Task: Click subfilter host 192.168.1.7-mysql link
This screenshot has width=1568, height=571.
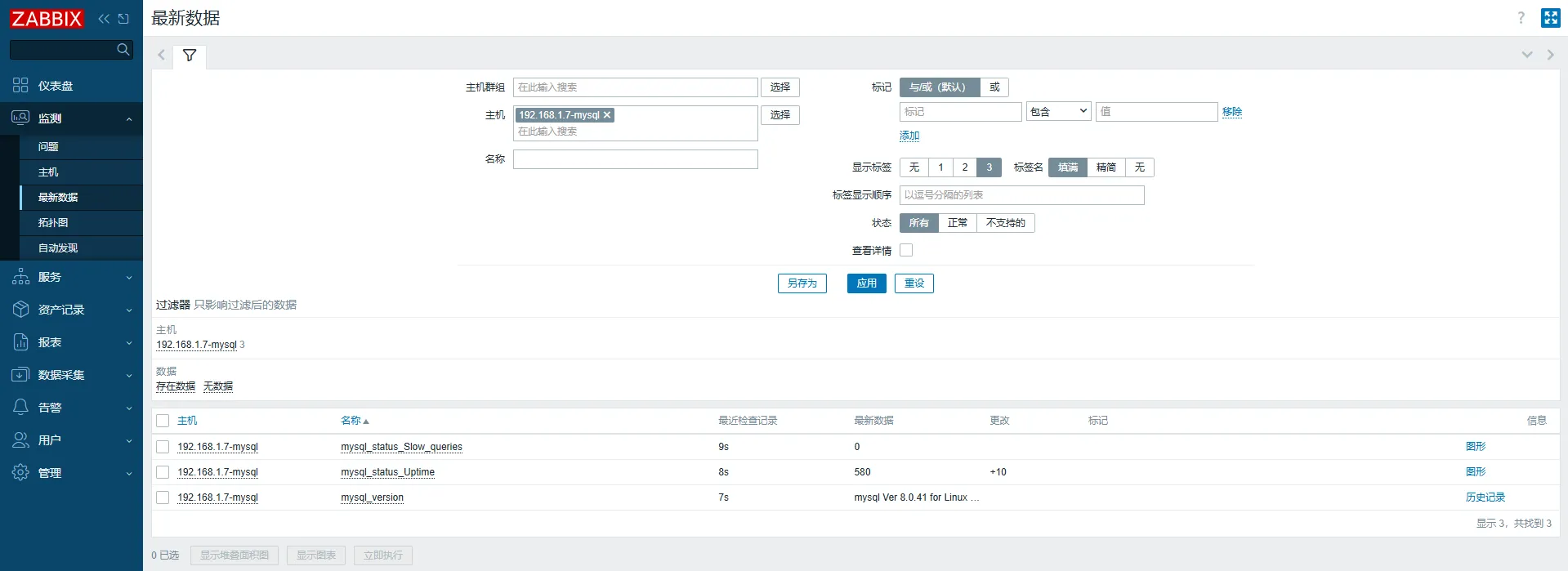Action: pos(196,345)
